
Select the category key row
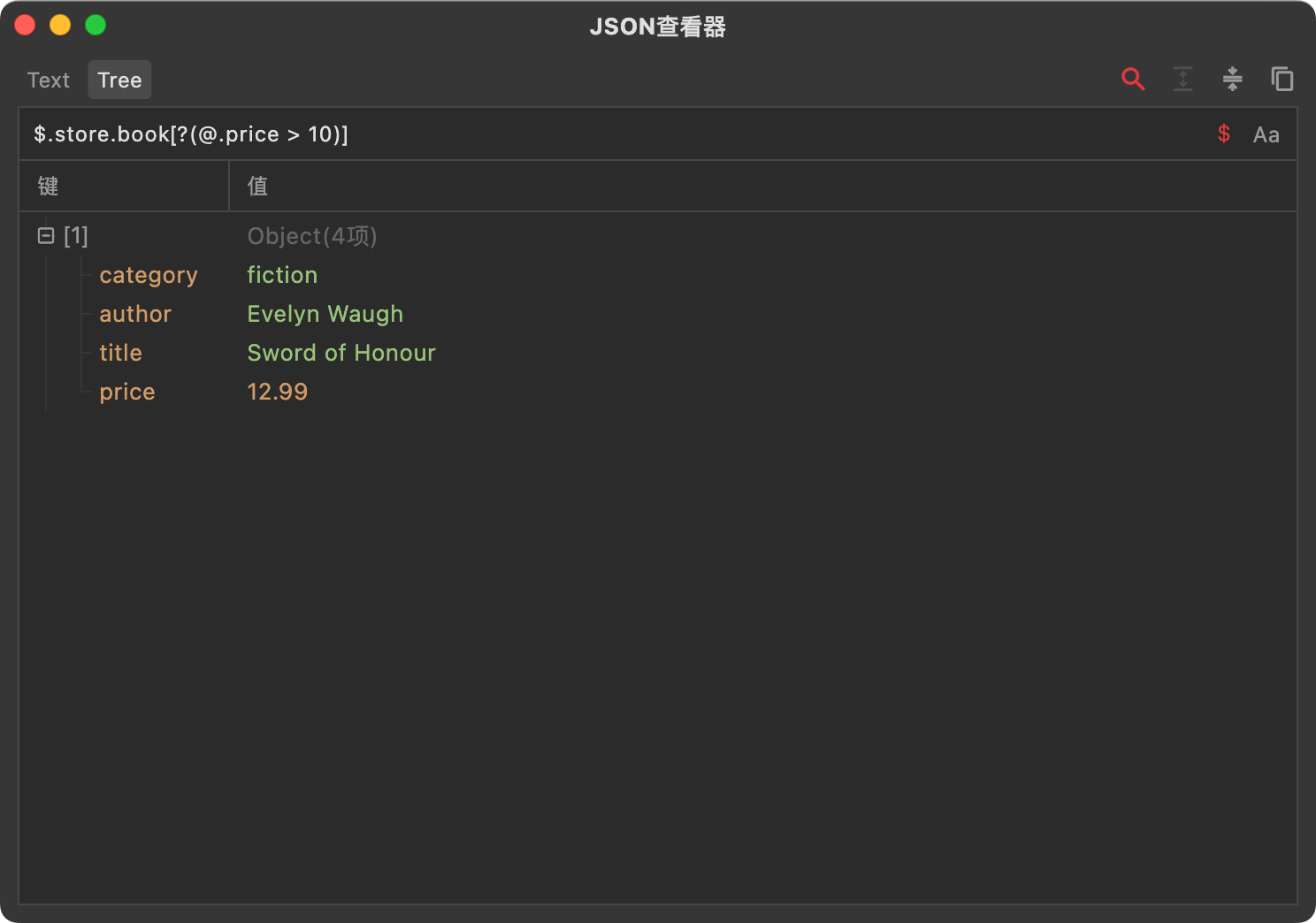148,276
